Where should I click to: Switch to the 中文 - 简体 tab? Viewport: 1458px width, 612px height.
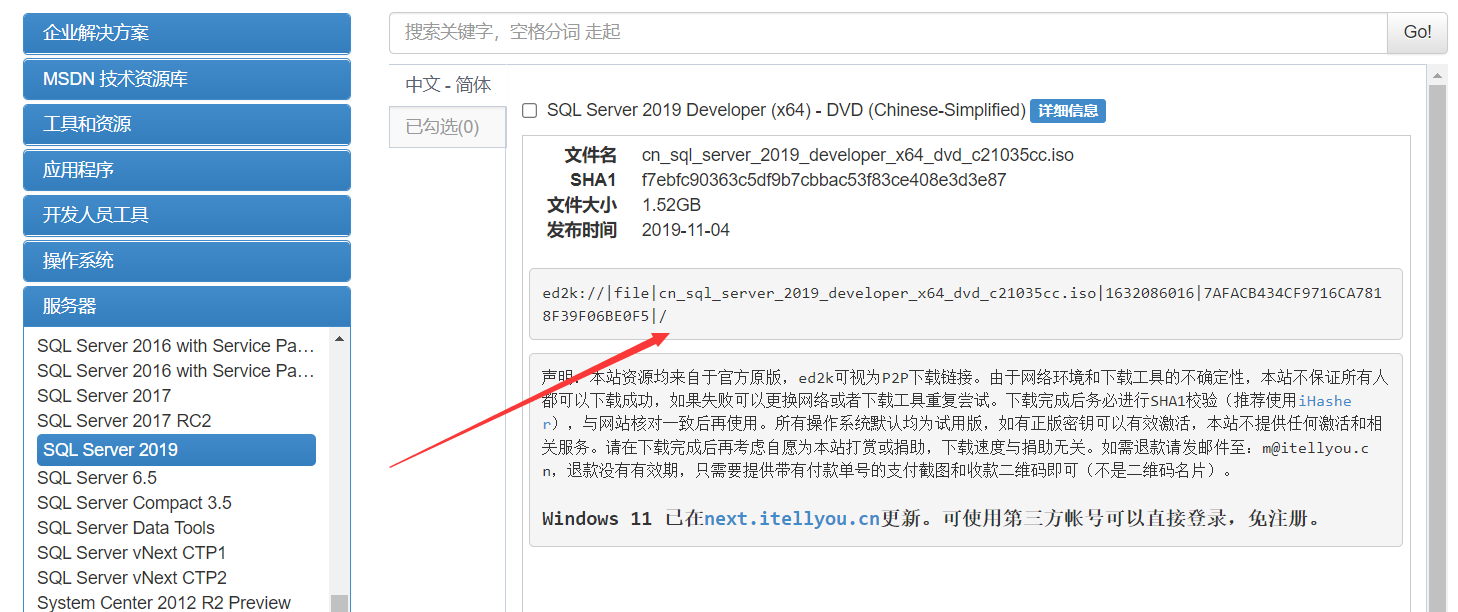448,85
